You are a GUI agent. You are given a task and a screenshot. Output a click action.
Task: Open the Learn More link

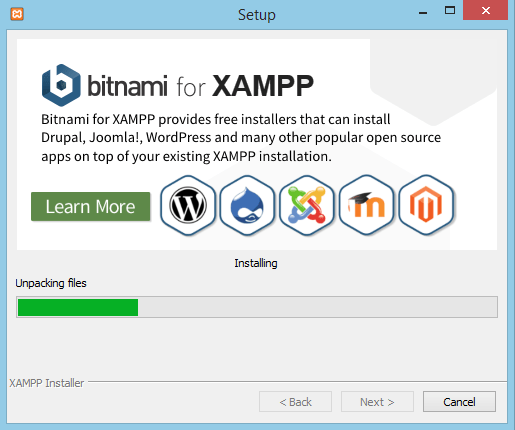tap(91, 206)
